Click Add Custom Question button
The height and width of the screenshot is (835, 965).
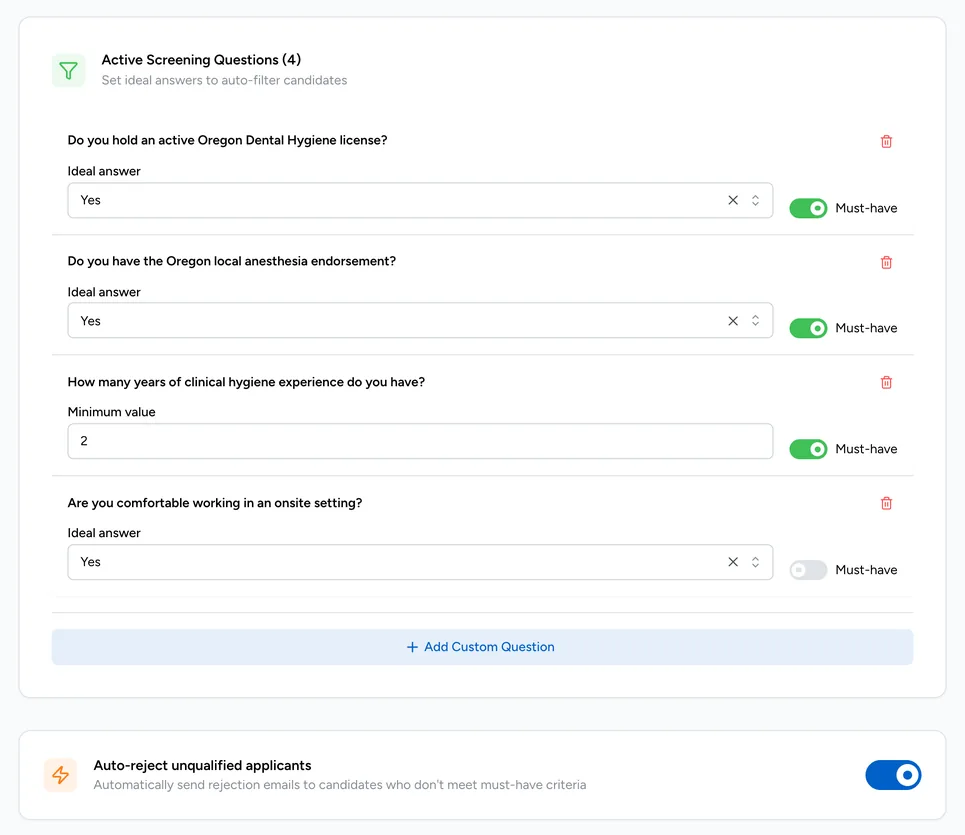pyautogui.click(x=482, y=647)
